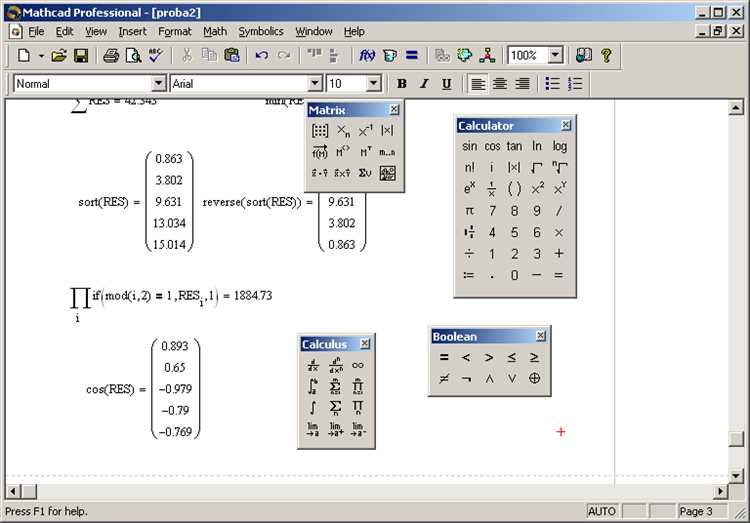Viewport: 750px width, 523px height.
Task: Click the log button in Calculator
Action: 560,146
